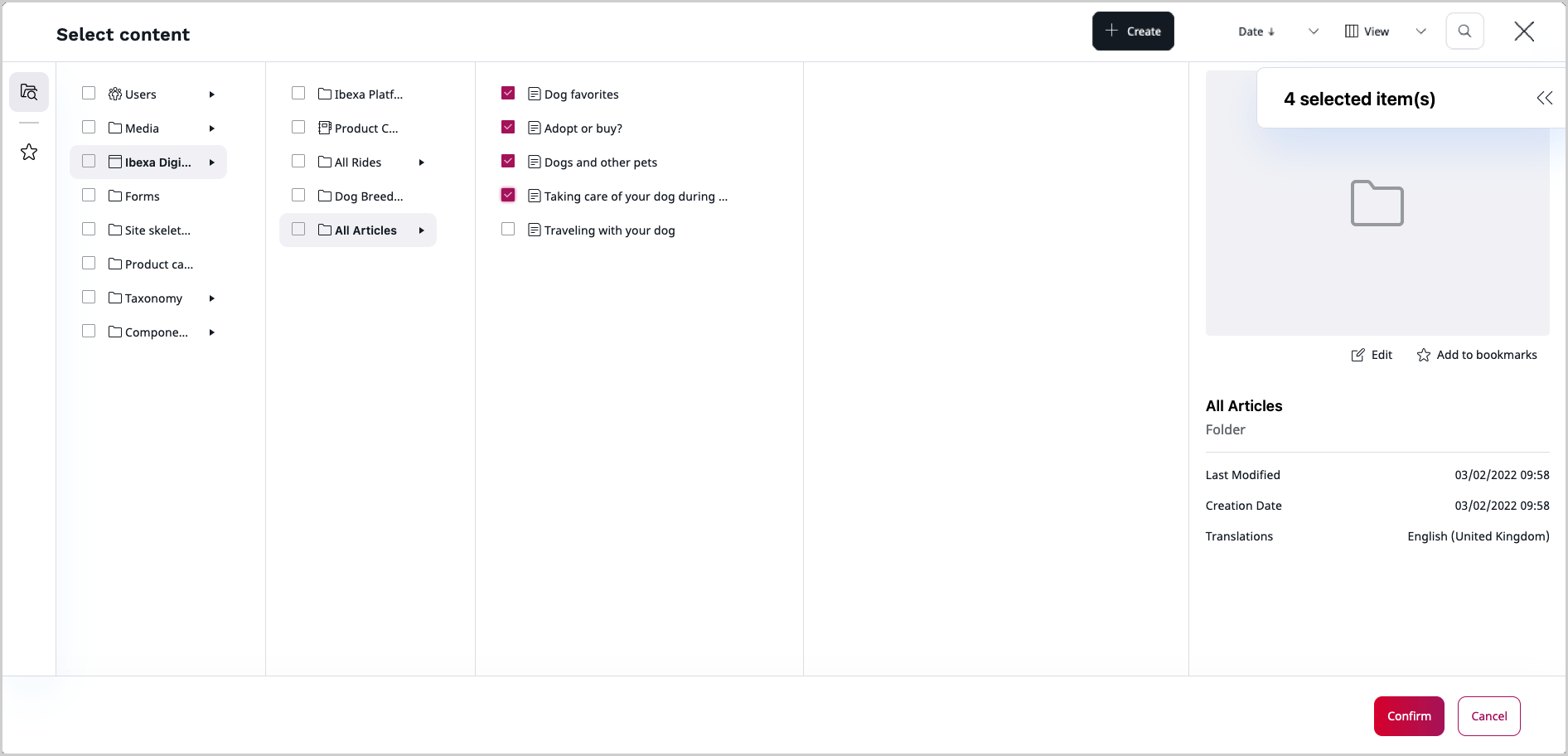The width and height of the screenshot is (1568, 756).
Task: Expand the All Rides folder
Action: pos(422,162)
